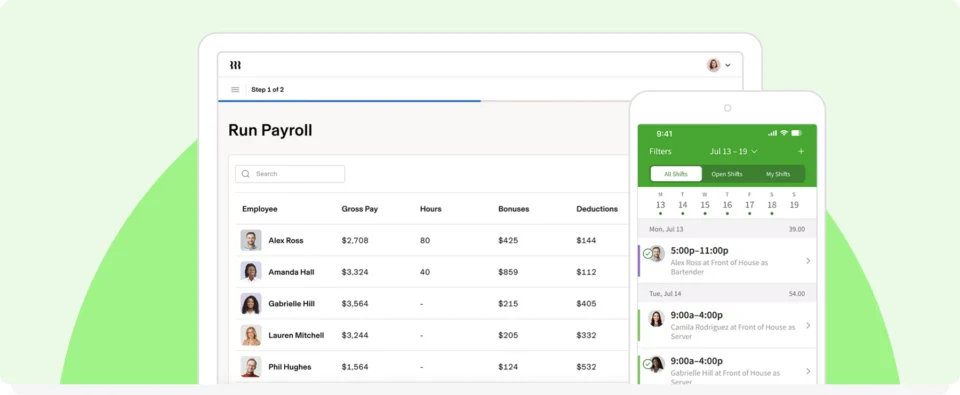This screenshot has height=395, width=960.
Task: Click the Lauren Mitchell employee name
Action: tap(296, 336)
